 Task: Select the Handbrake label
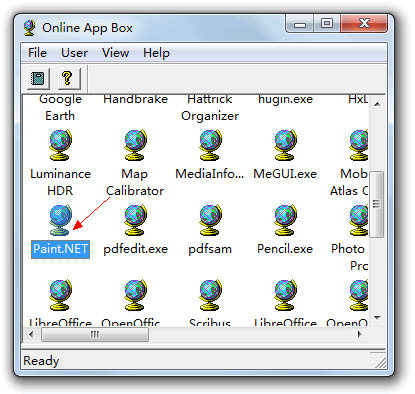click(x=135, y=99)
